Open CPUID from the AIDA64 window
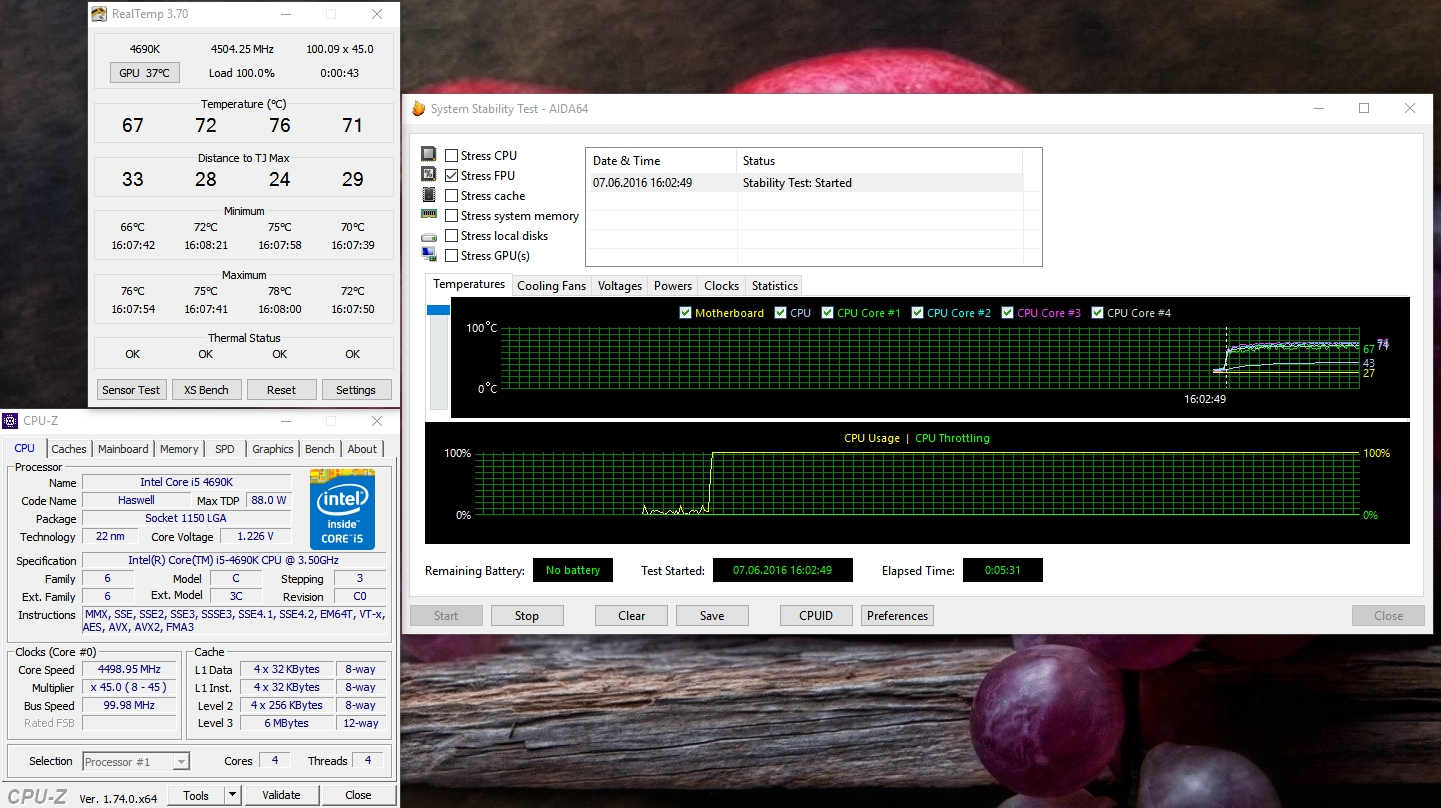The height and width of the screenshot is (808, 1441). coord(816,616)
